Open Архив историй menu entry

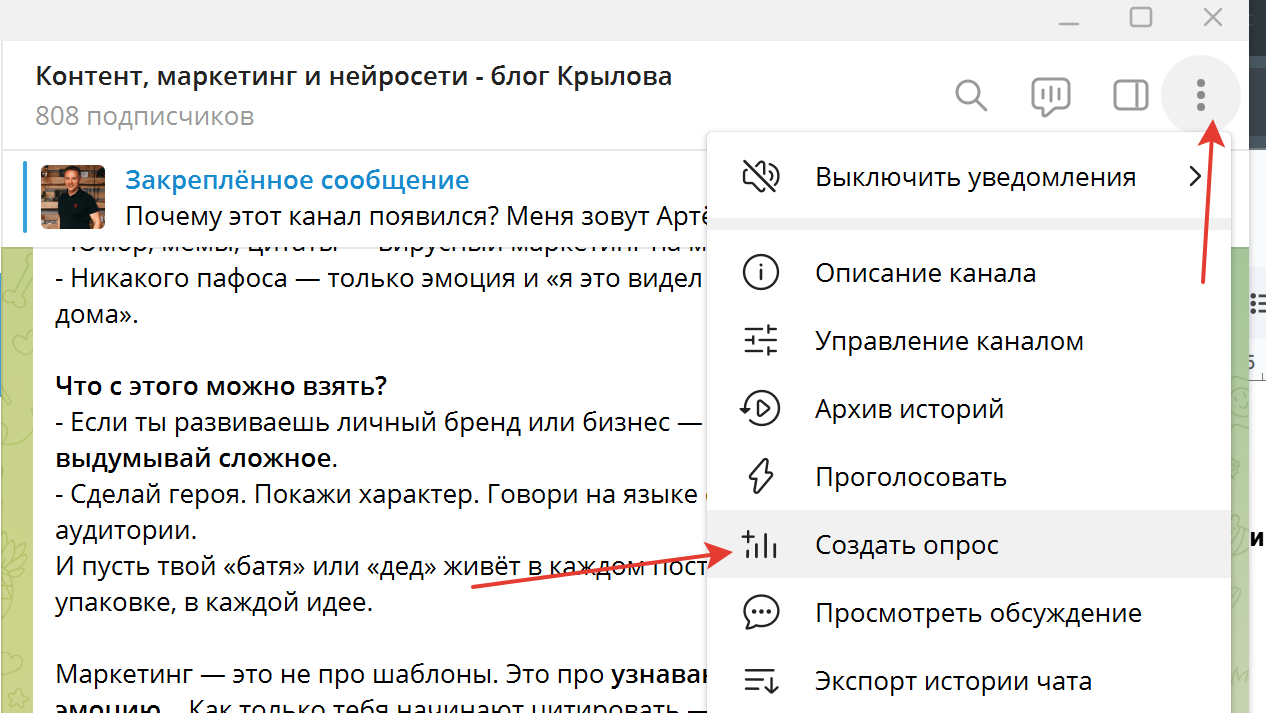coord(969,409)
